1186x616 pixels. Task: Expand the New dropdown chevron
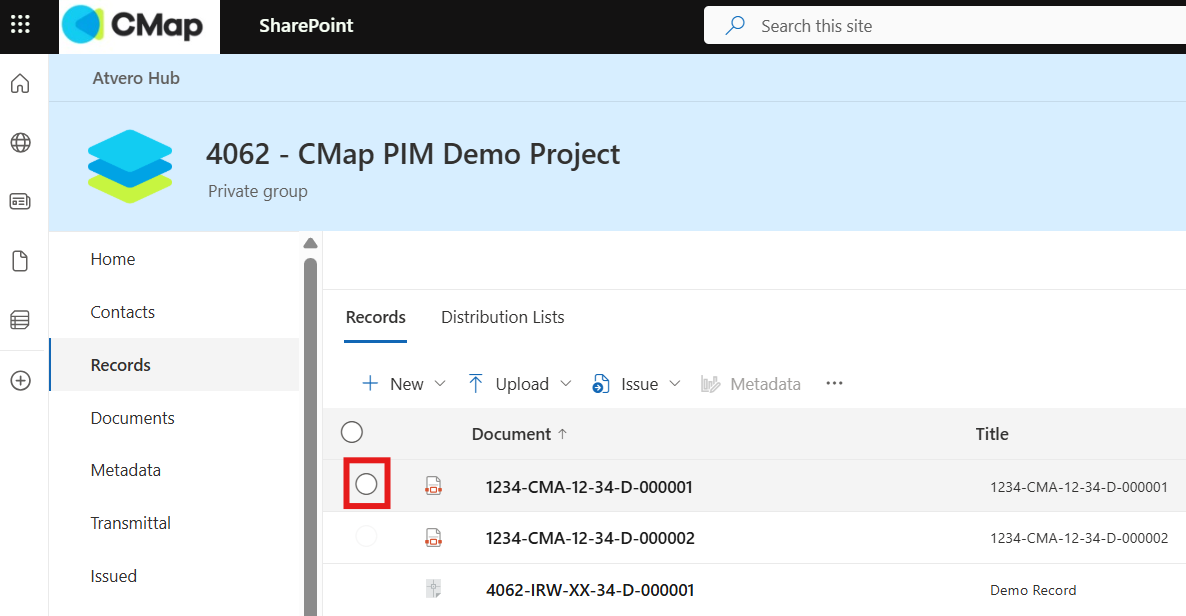[x=440, y=384]
